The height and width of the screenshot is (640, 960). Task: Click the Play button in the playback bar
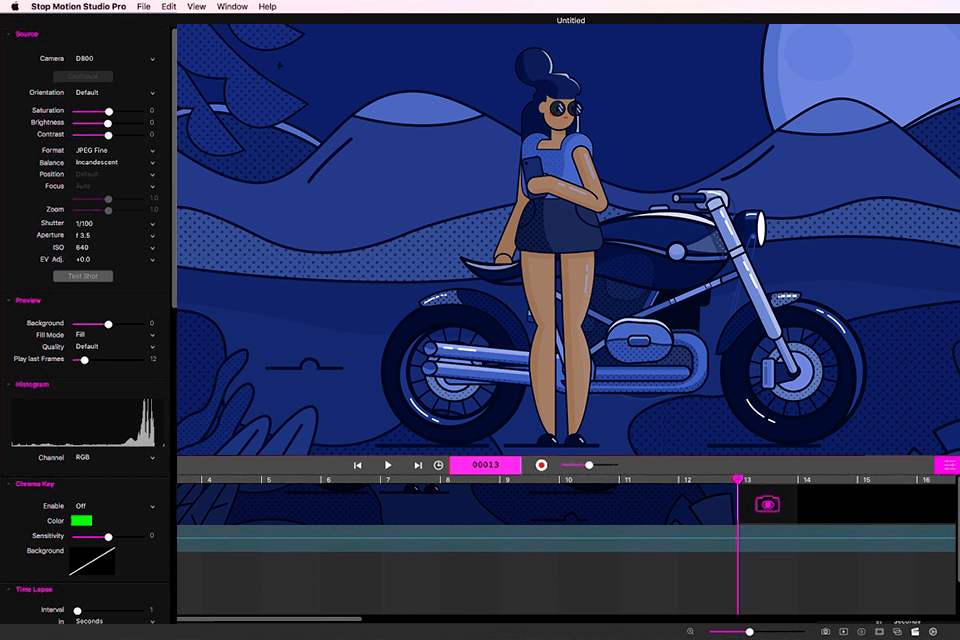coord(388,464)
